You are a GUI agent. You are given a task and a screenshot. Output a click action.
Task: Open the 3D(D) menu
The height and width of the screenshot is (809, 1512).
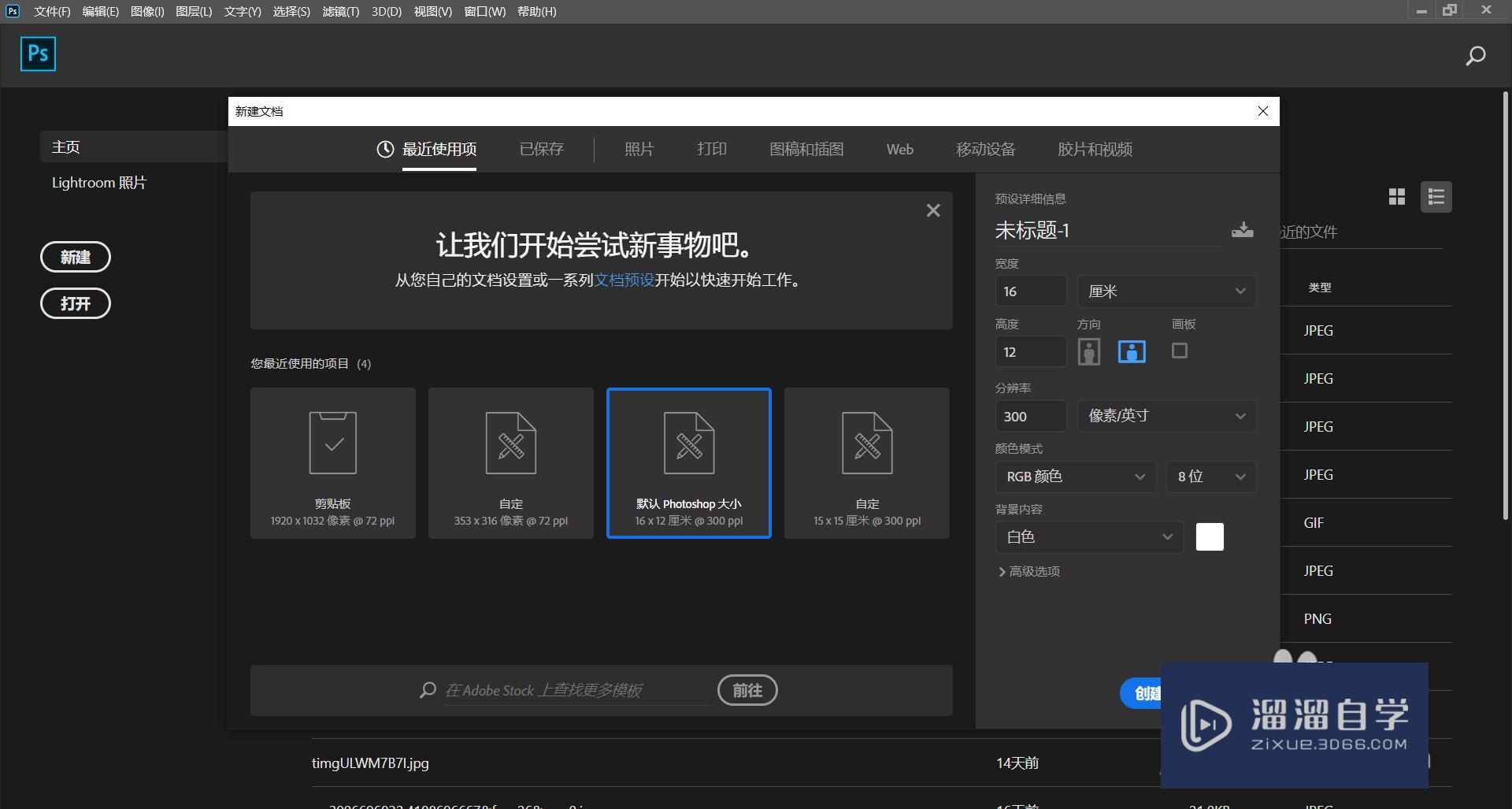(387, 12)
